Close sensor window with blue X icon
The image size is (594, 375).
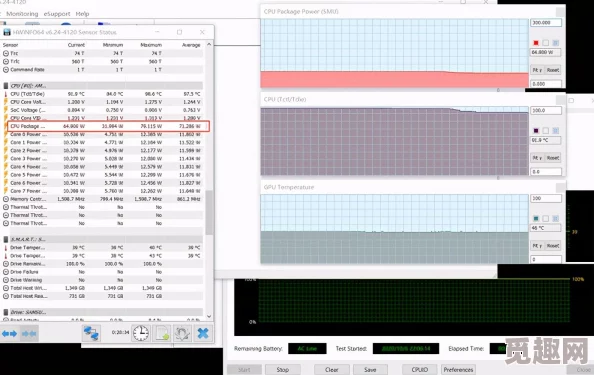click(x=203, y=333)
